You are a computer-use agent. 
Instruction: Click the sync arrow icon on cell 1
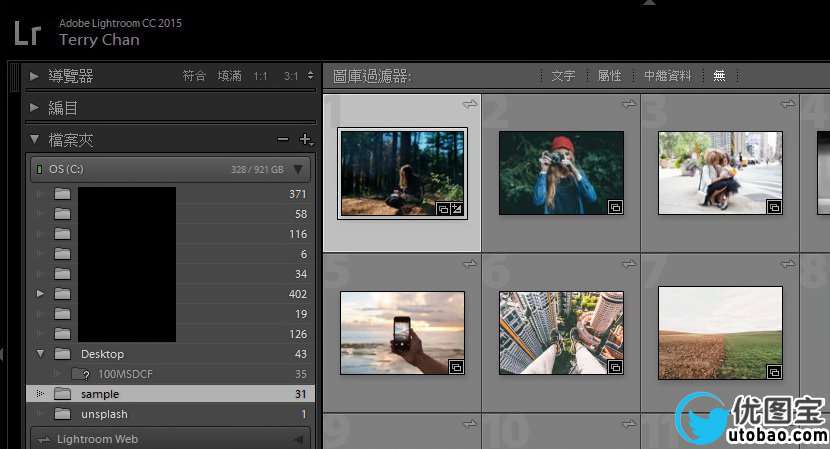(470, 104)
